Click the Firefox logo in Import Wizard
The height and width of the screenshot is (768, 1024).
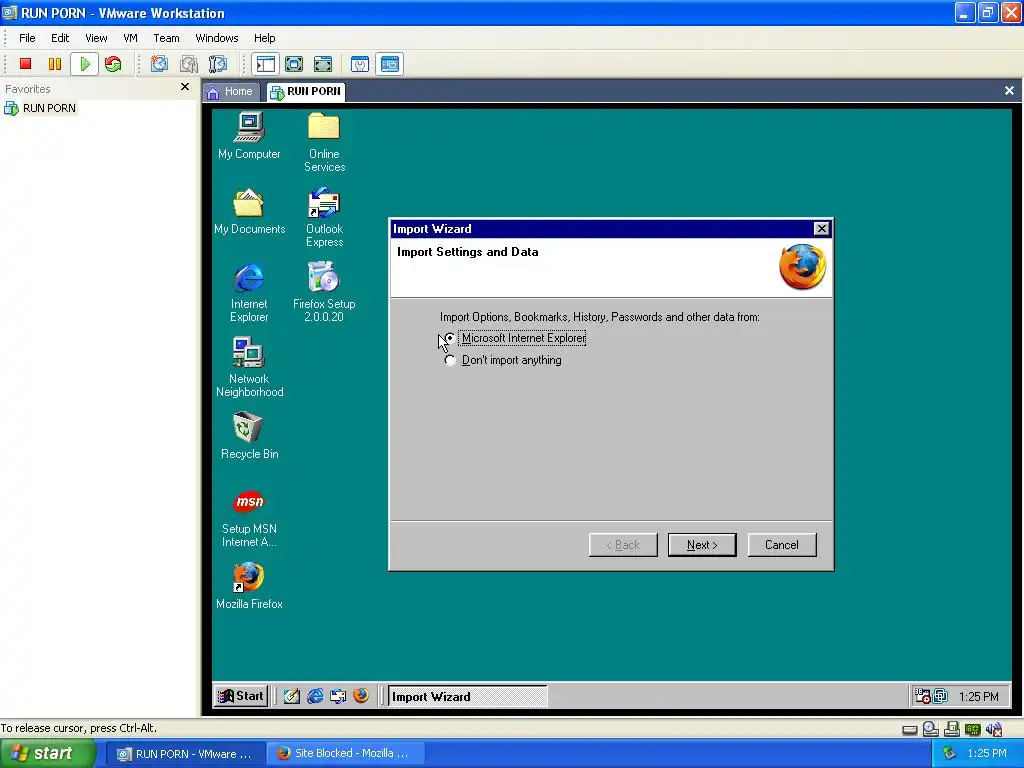click(x=802, y=266)
